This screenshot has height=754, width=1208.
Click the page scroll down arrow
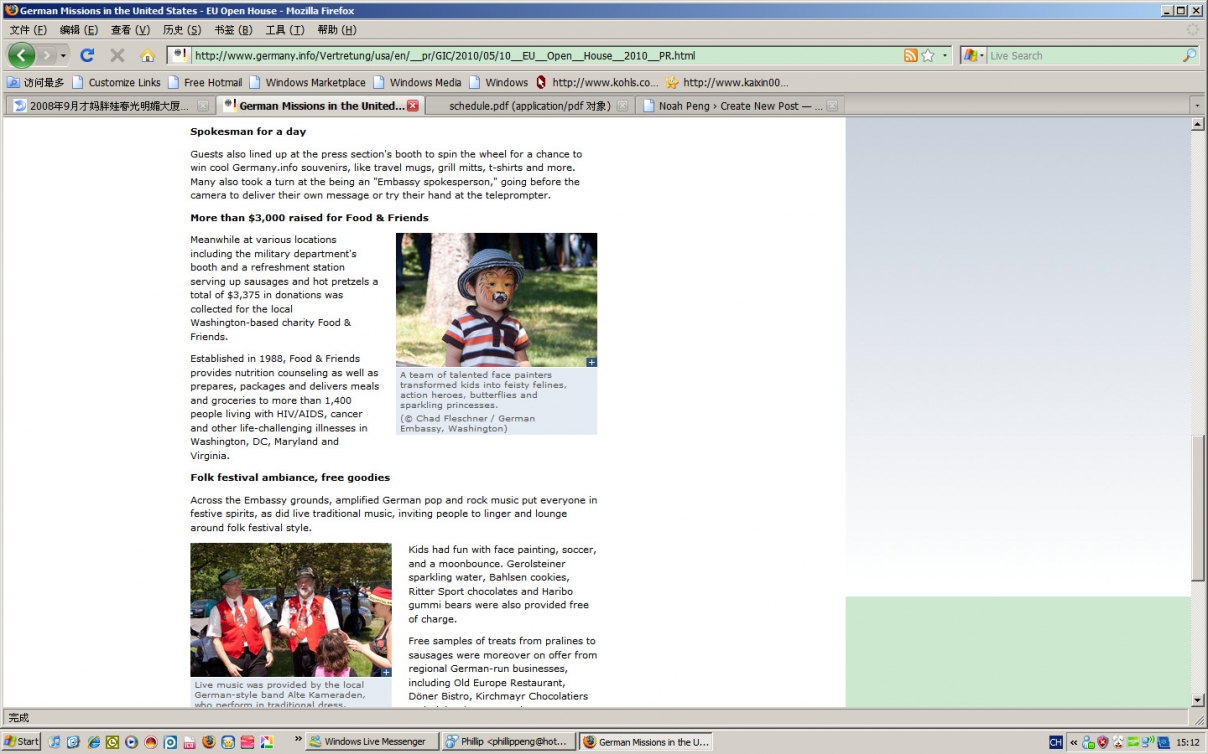[x=1198, y=700]
